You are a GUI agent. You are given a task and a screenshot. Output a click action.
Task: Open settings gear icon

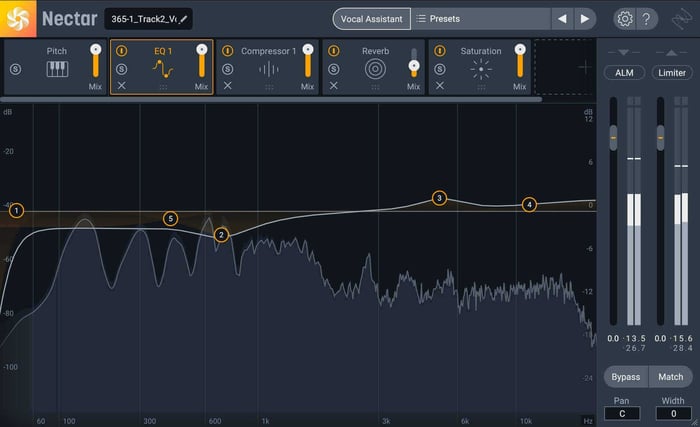point(625,19)
